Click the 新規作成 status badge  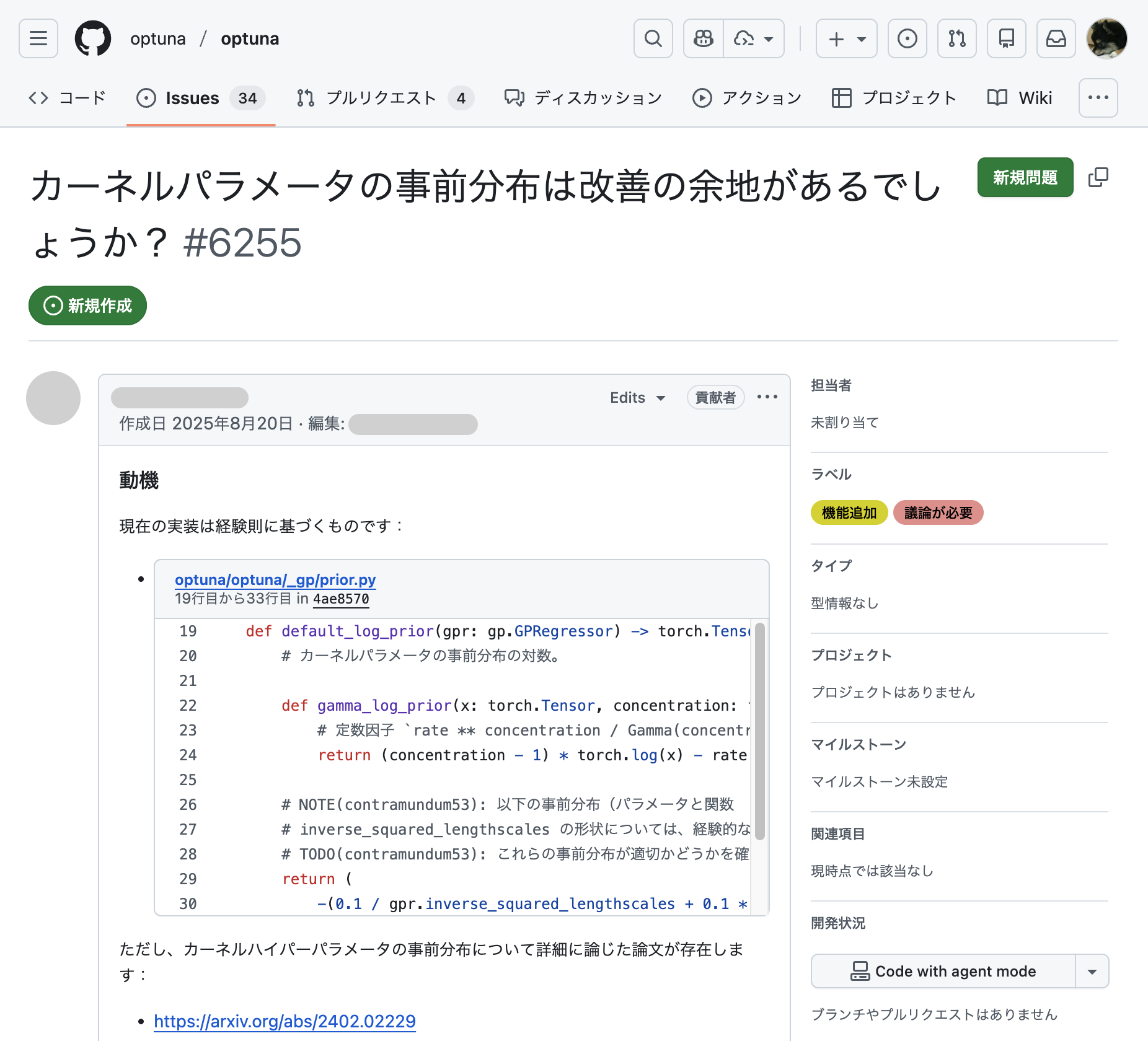pos(87,305)
